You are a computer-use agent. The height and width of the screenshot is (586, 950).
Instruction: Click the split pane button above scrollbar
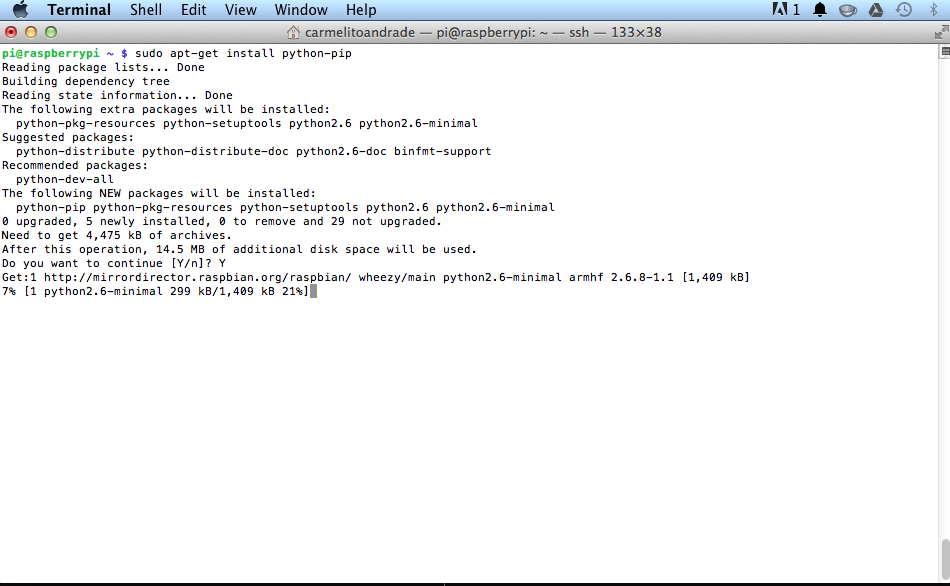coord(945,52)
